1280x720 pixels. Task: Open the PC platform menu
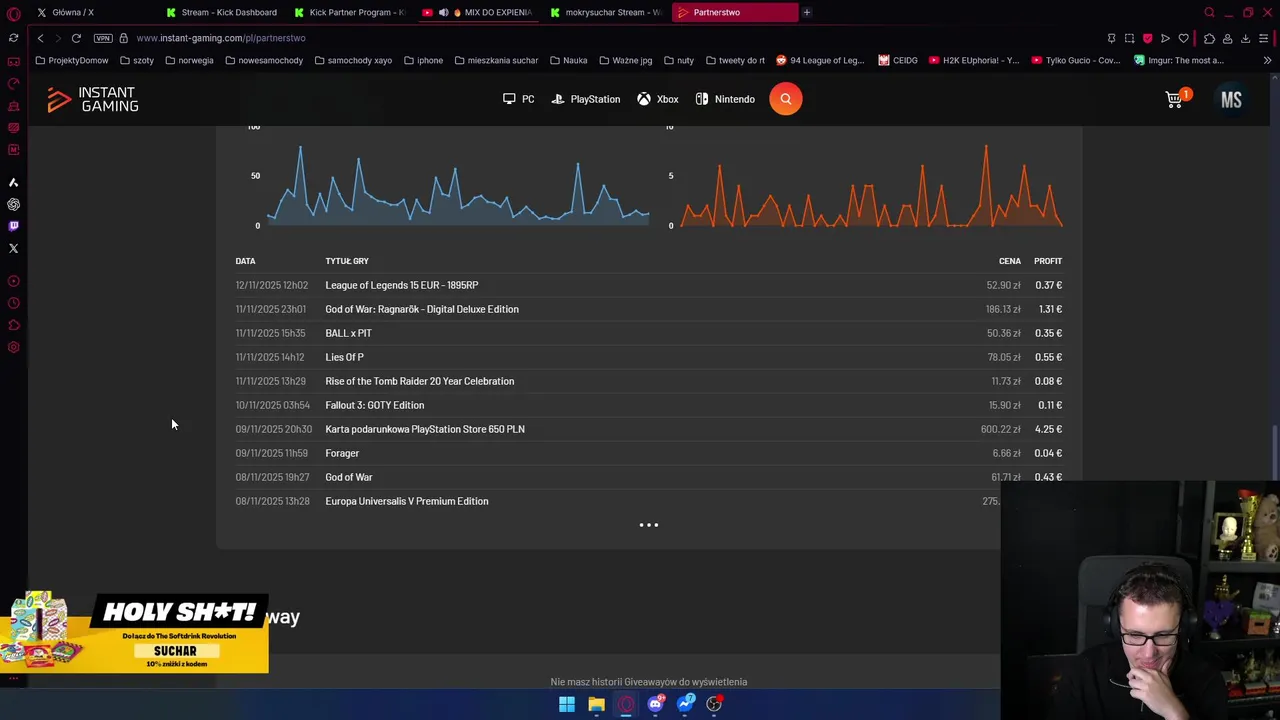pos(519,99)
